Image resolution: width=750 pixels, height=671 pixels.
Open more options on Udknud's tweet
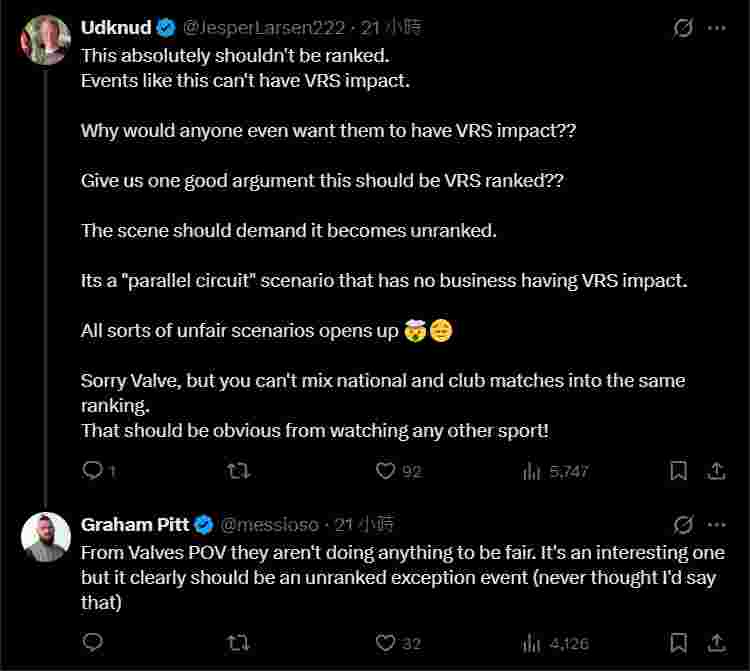pyautogui.click(x=716, y=28)
